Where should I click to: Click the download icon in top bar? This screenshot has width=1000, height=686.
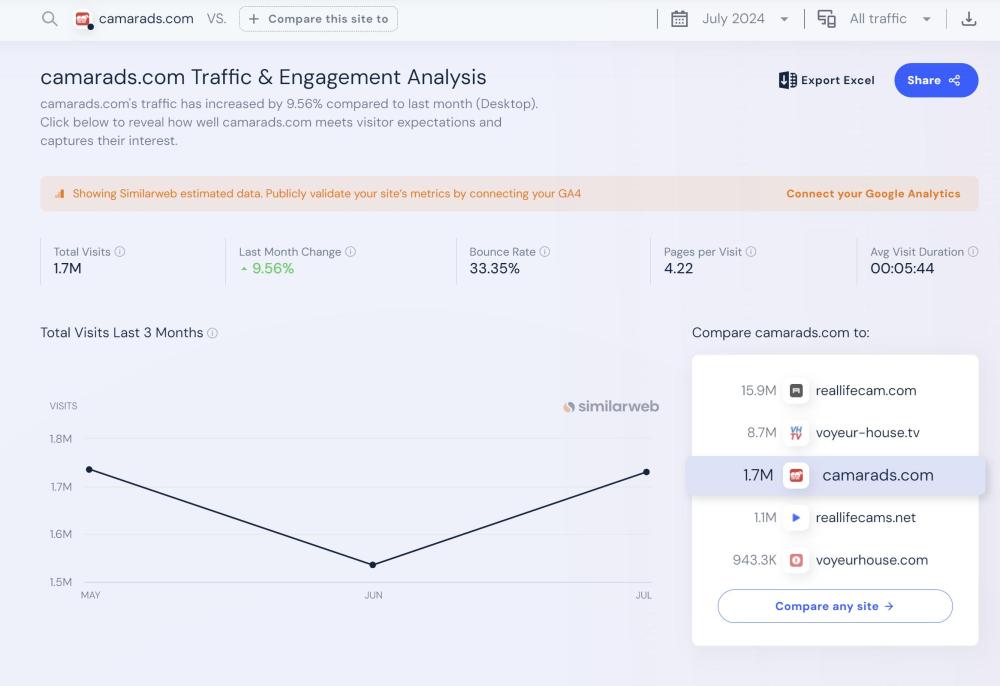click(x=968, y=19)
